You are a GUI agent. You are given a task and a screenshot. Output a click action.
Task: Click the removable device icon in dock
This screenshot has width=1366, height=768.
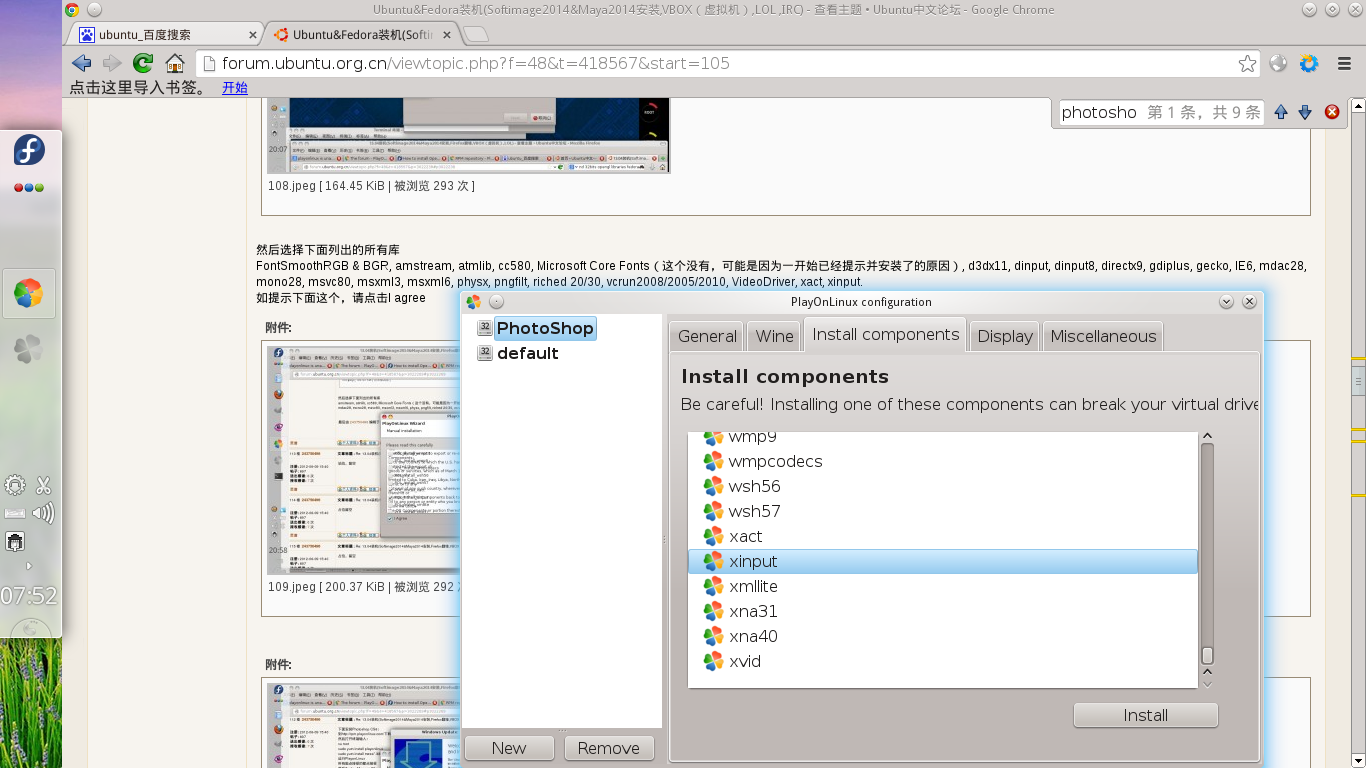pyautogui.click(x=15, y=542)
